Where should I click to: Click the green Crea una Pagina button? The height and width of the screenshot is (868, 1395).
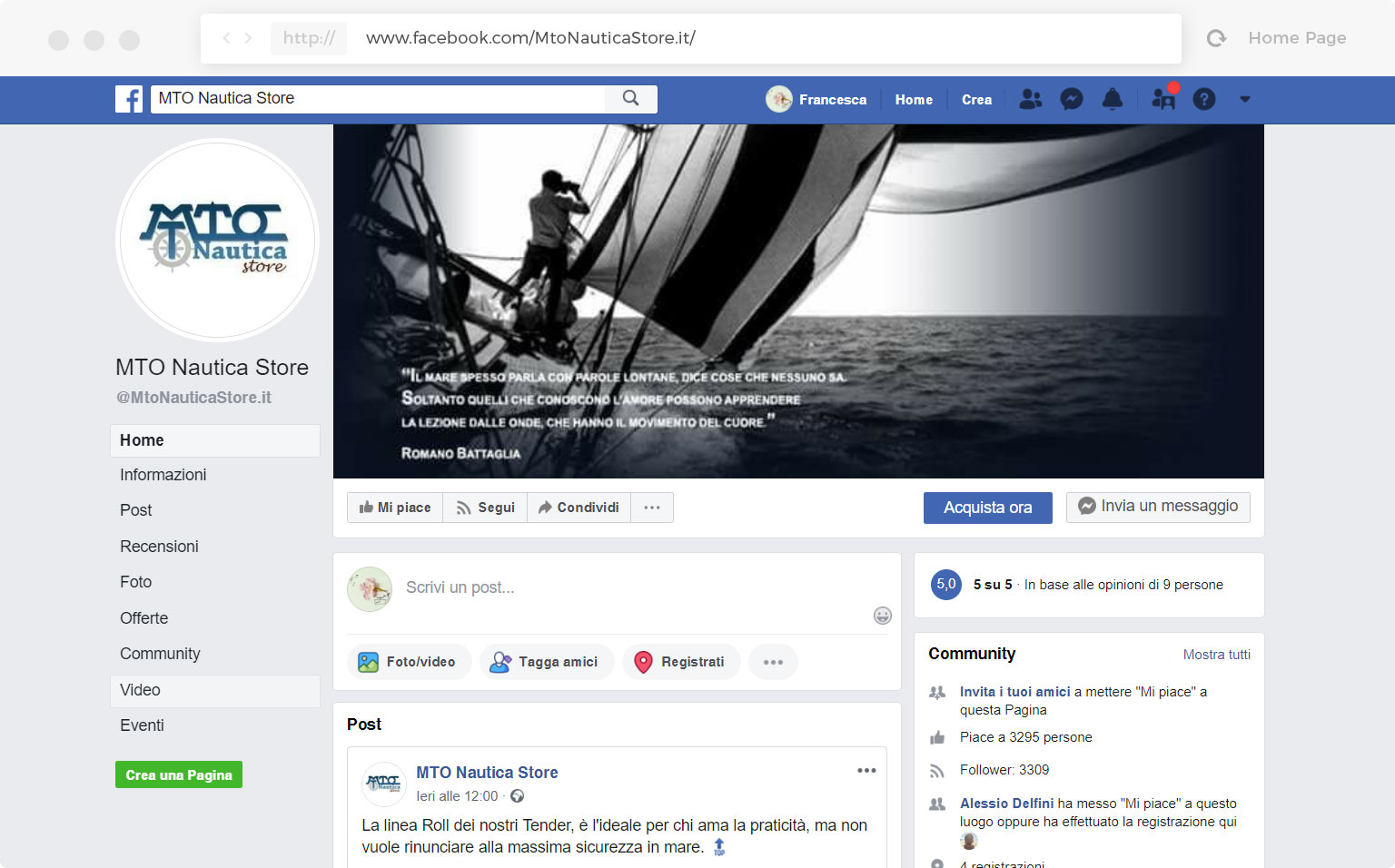(x=179, y=774)
